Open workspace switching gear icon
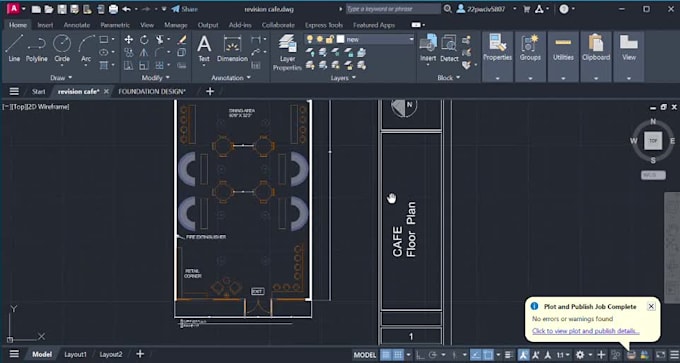Screen dimensions: 680x363 pos(580,355)
